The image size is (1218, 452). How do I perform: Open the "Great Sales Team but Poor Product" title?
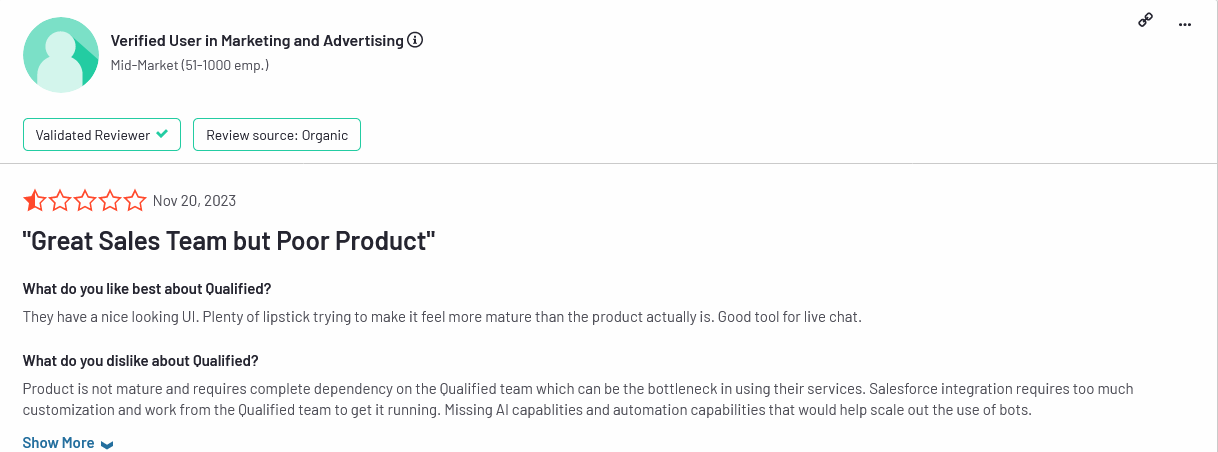(229, 241)
